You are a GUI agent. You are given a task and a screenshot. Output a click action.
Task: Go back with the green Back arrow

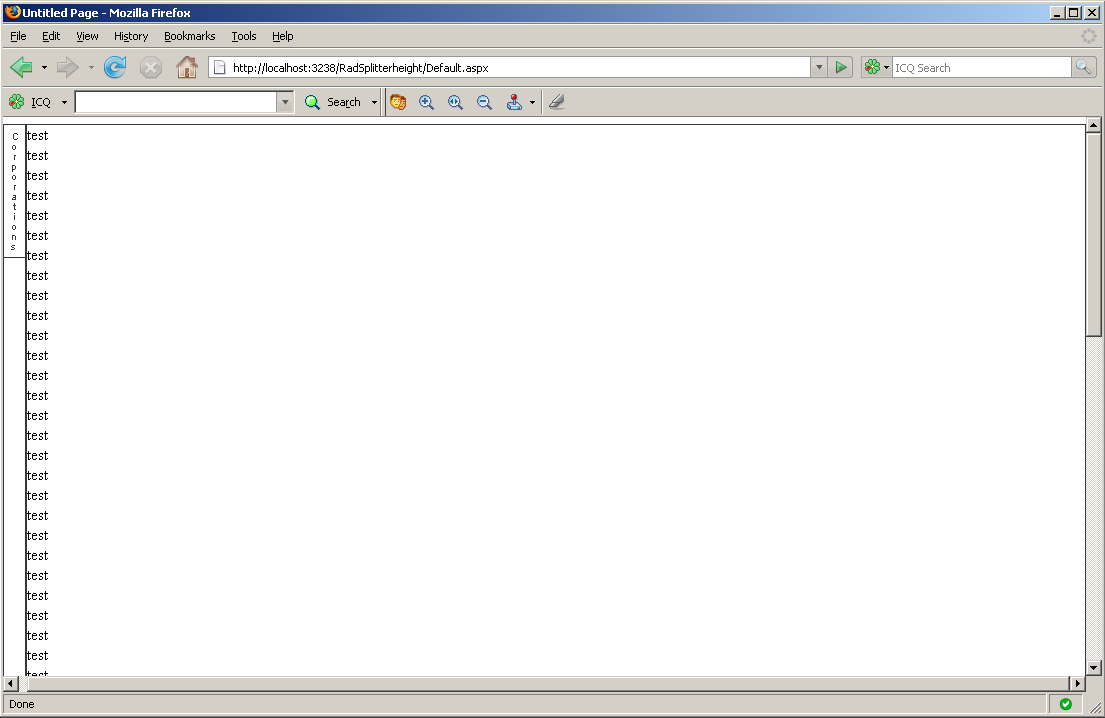point(22,68)
